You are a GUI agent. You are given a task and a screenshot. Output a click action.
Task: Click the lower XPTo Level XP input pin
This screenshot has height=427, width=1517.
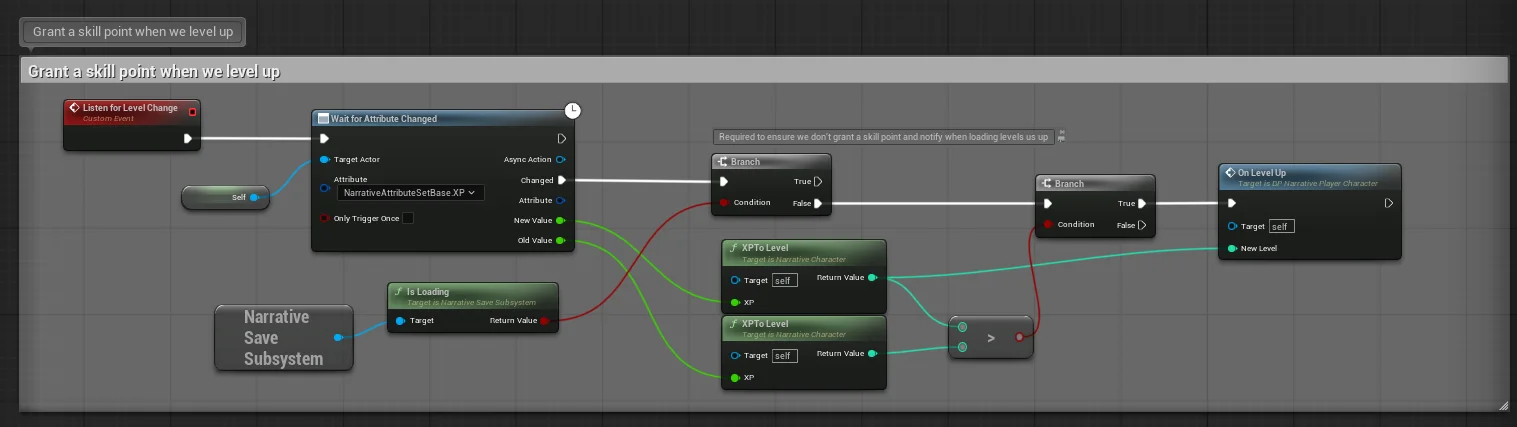click(x=736, y=377)
